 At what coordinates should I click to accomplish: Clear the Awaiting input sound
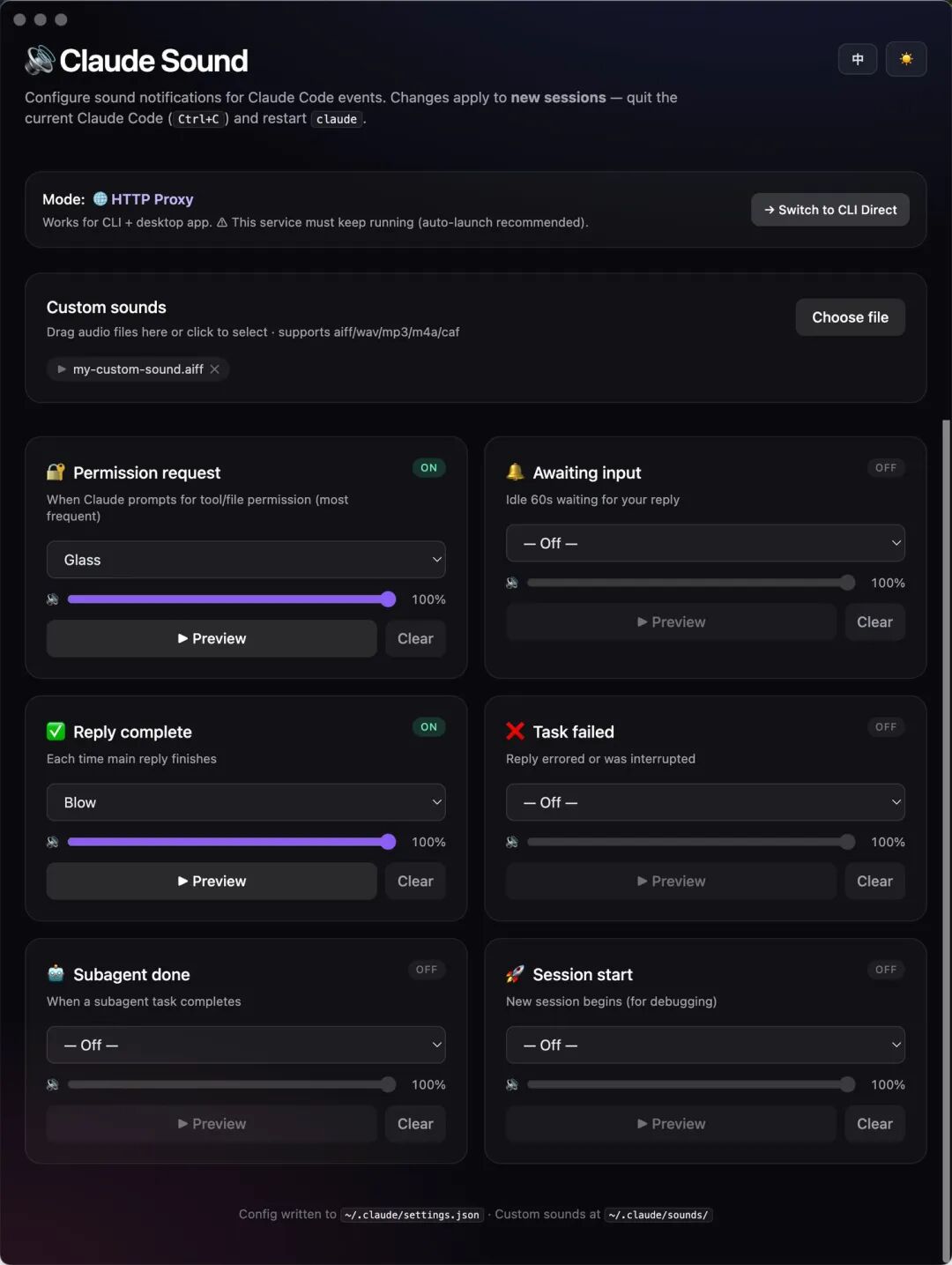click(874, 621)
